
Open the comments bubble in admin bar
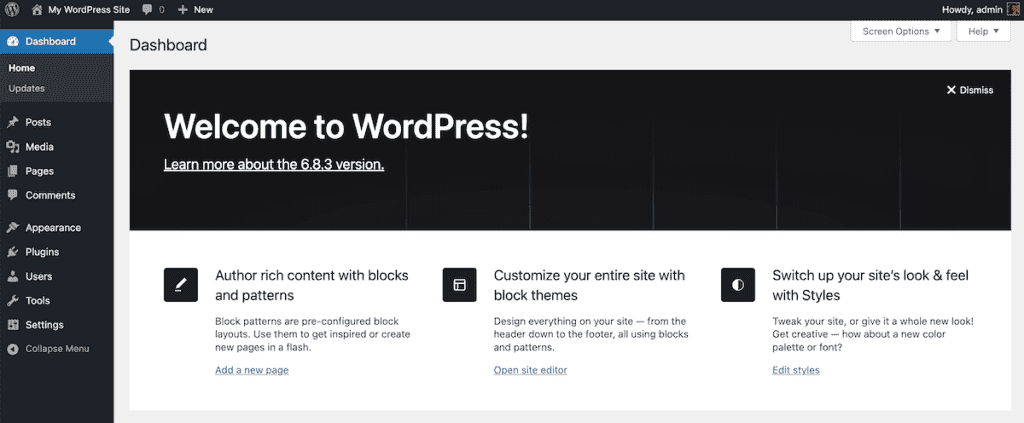pyautogui.click(x=148, y=10)
